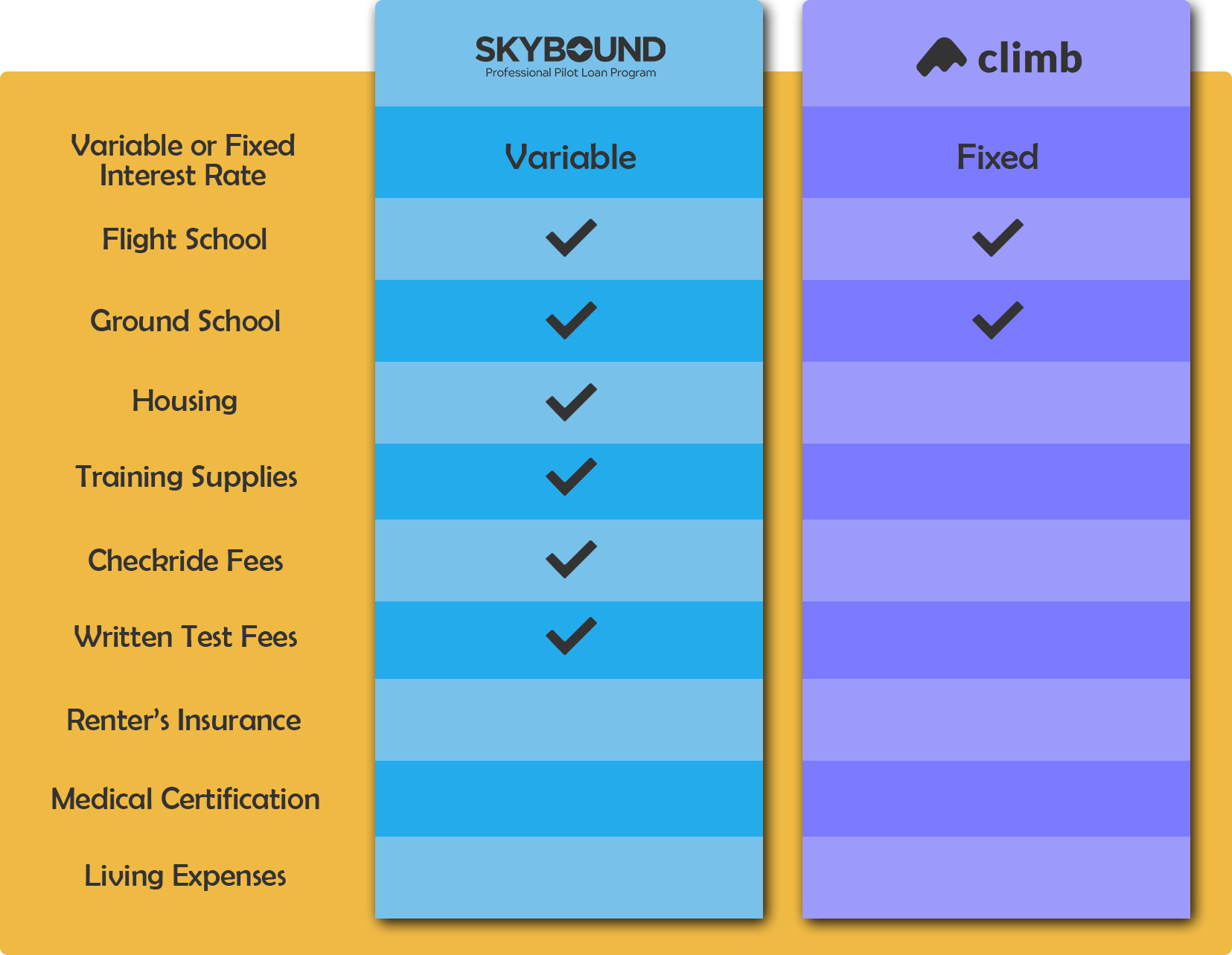The height and width of the screenshot is (955, 1232).
Task: Click Skybound's empty Living Expenses cell
Action: tap(569, 877)
